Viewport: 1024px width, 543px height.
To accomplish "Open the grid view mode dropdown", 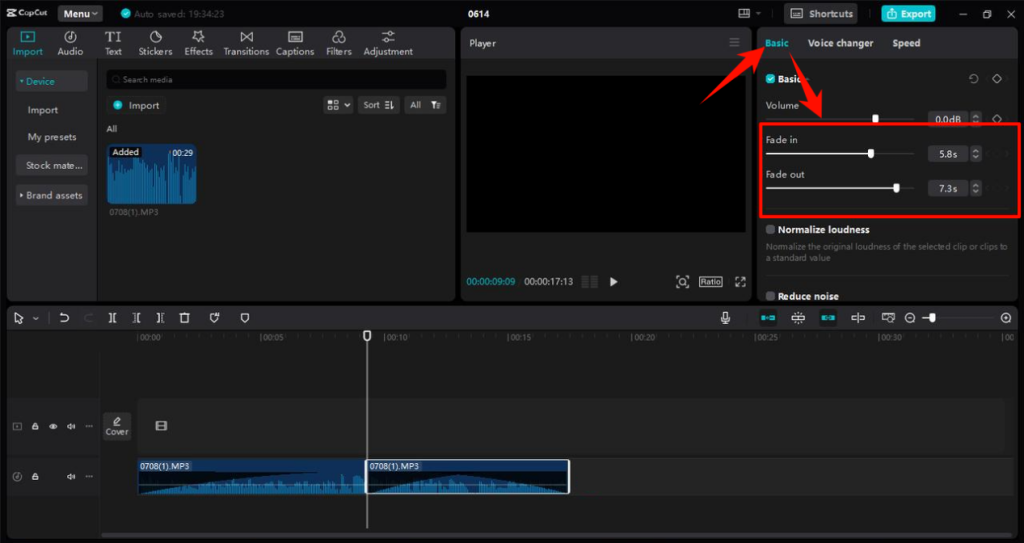I will 338,105.
